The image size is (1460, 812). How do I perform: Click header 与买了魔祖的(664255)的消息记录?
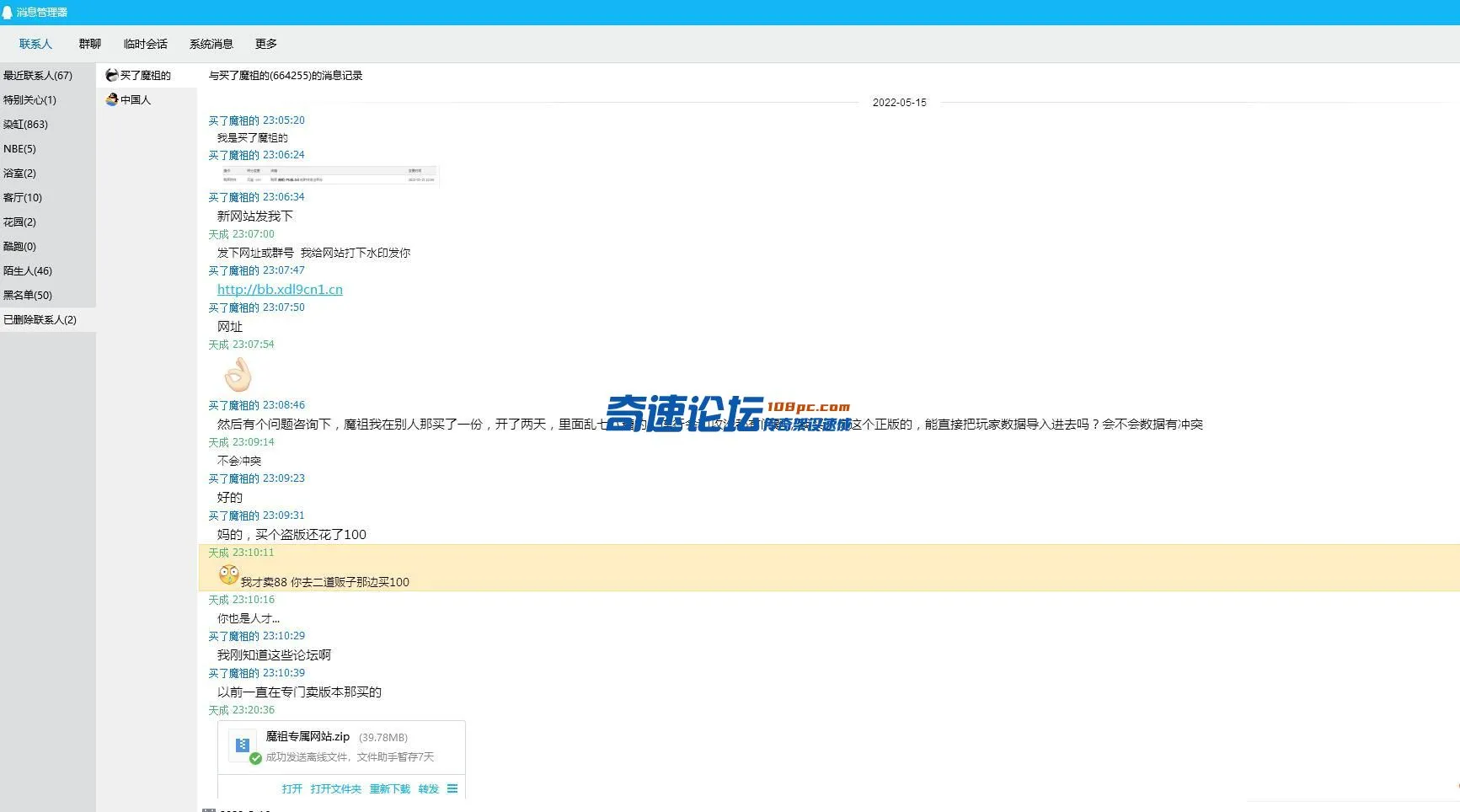pos(286,75)
